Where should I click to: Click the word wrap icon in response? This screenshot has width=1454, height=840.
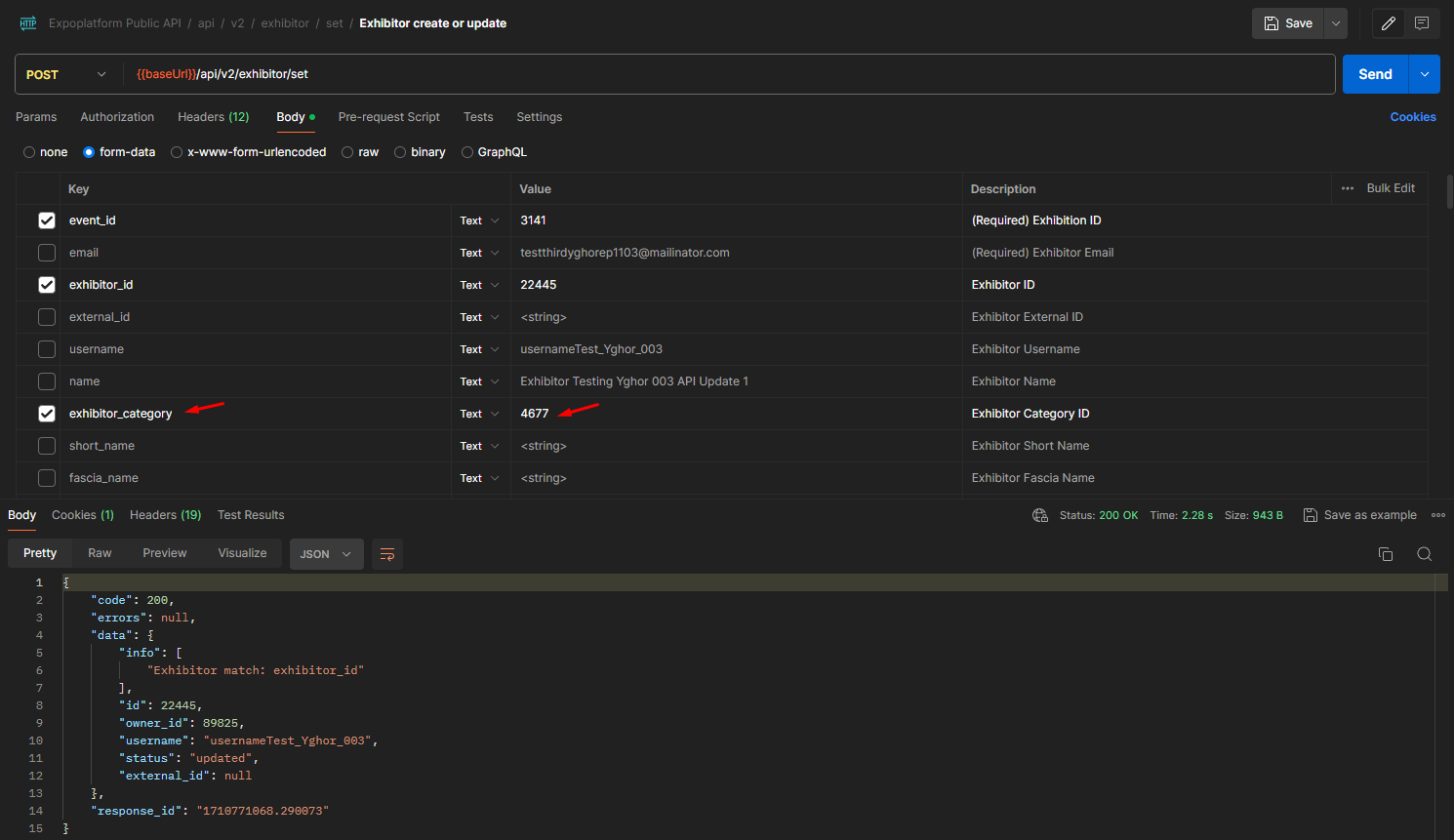tap(387, 554)
